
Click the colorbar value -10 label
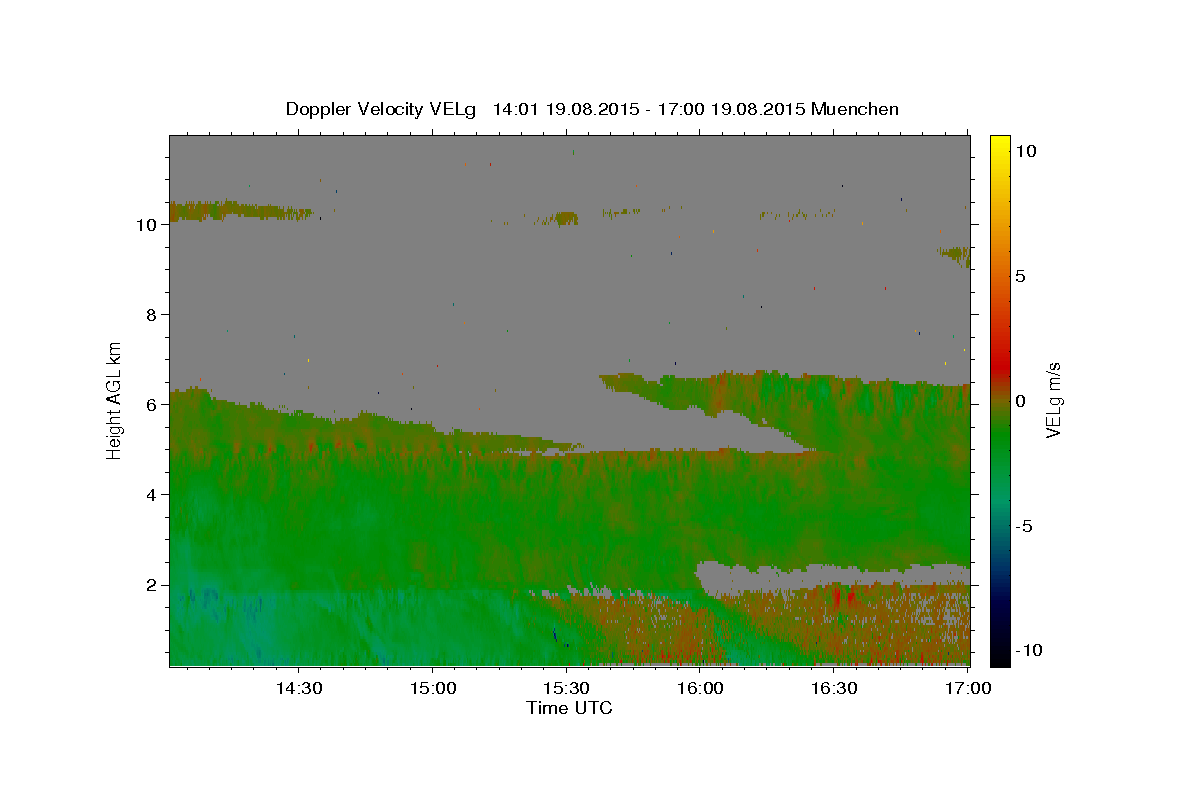click(1027, 651)
